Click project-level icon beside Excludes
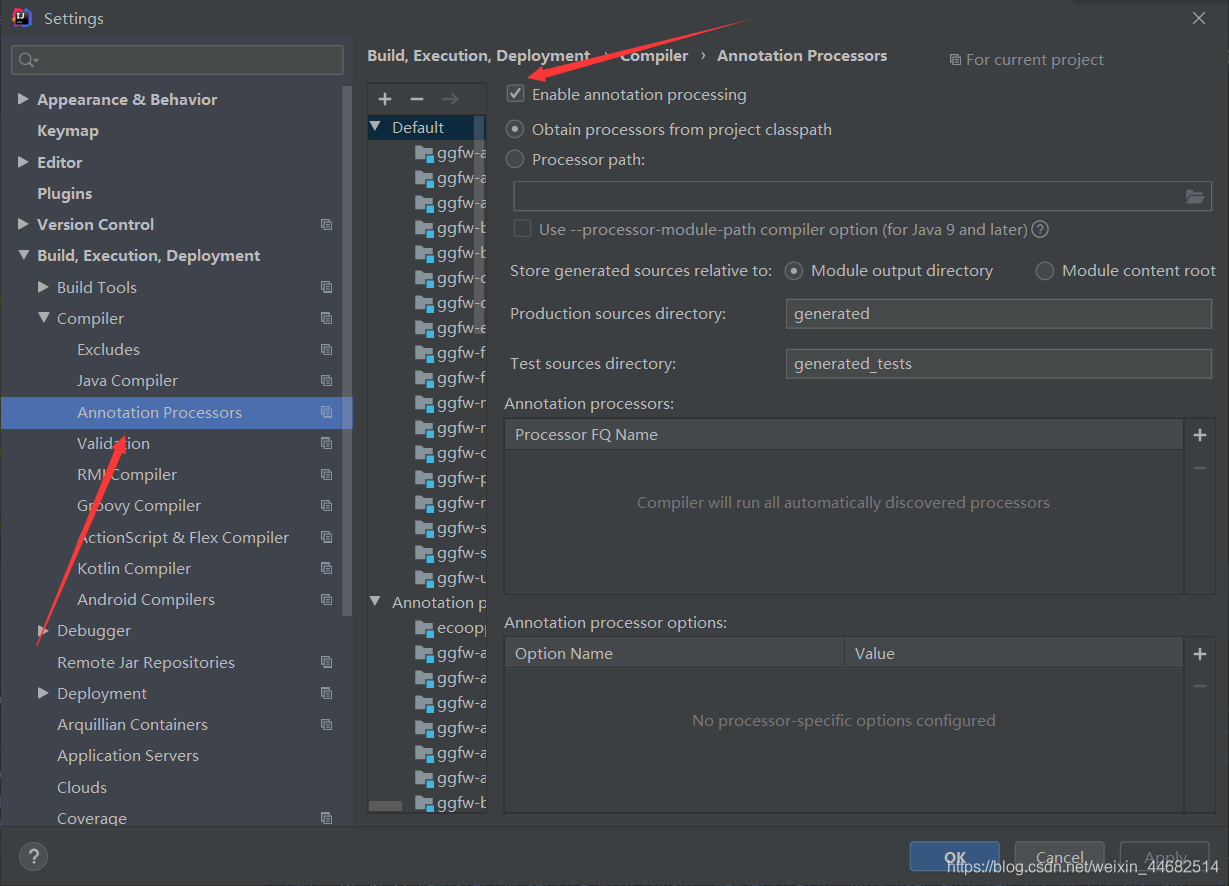Screen dimensions: 1229x886 point(326,350)
